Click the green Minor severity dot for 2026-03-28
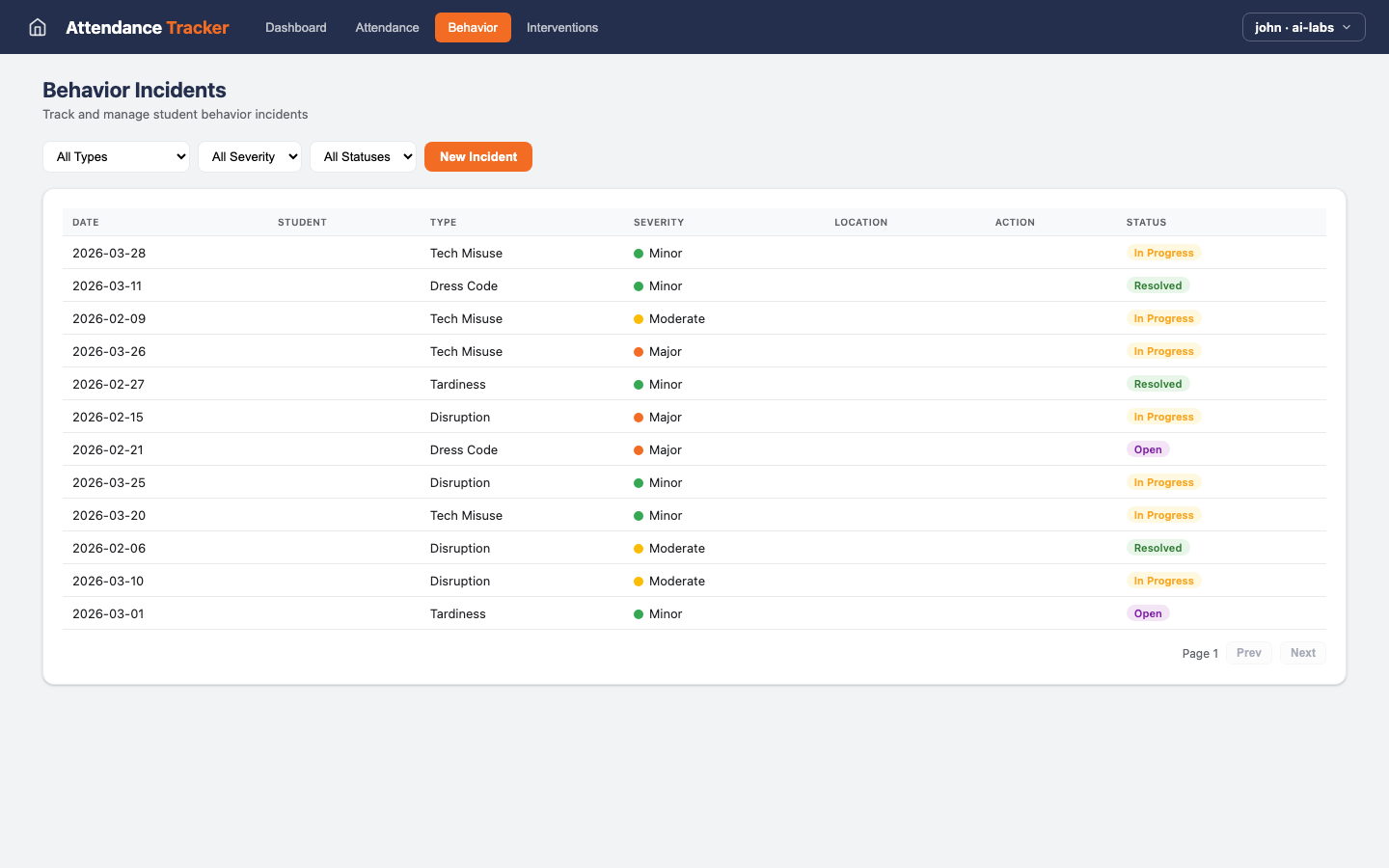Screen dimensions: 1389x868 [638, 253]
